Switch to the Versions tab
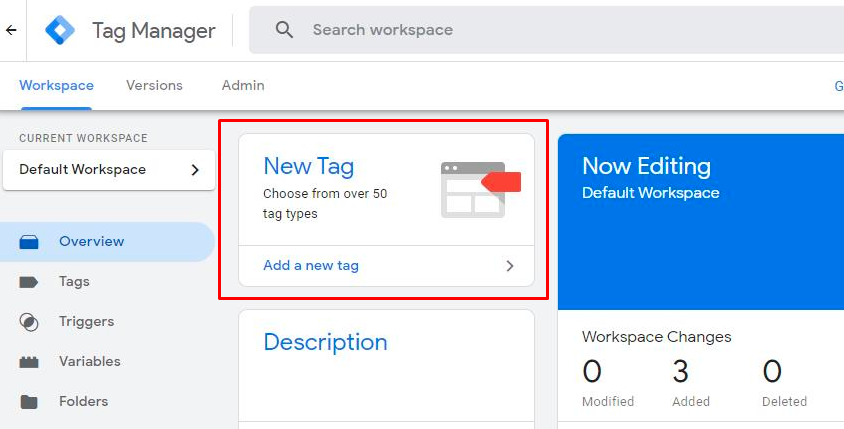 click(x=154, y=86)
